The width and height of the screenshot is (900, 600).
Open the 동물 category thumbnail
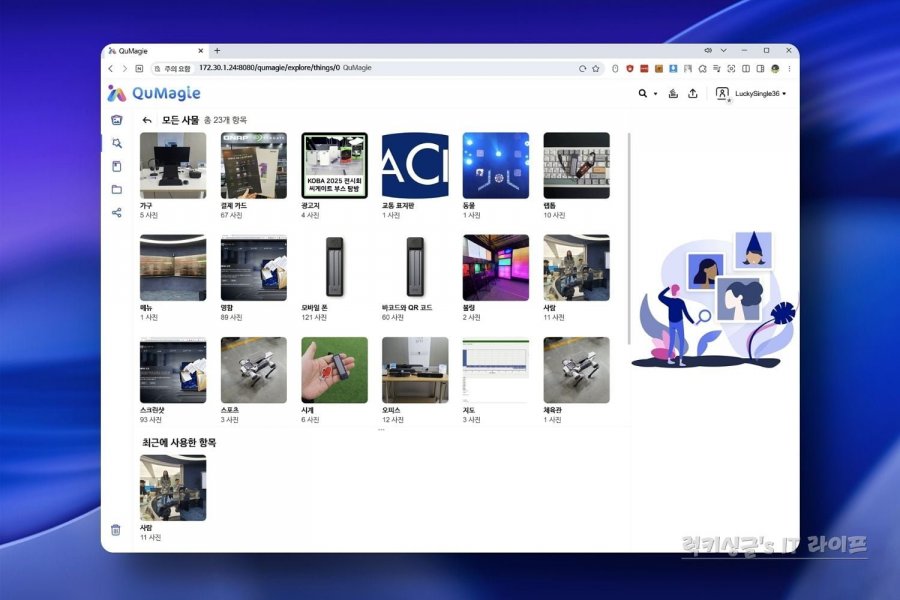[x=496, y=165]
